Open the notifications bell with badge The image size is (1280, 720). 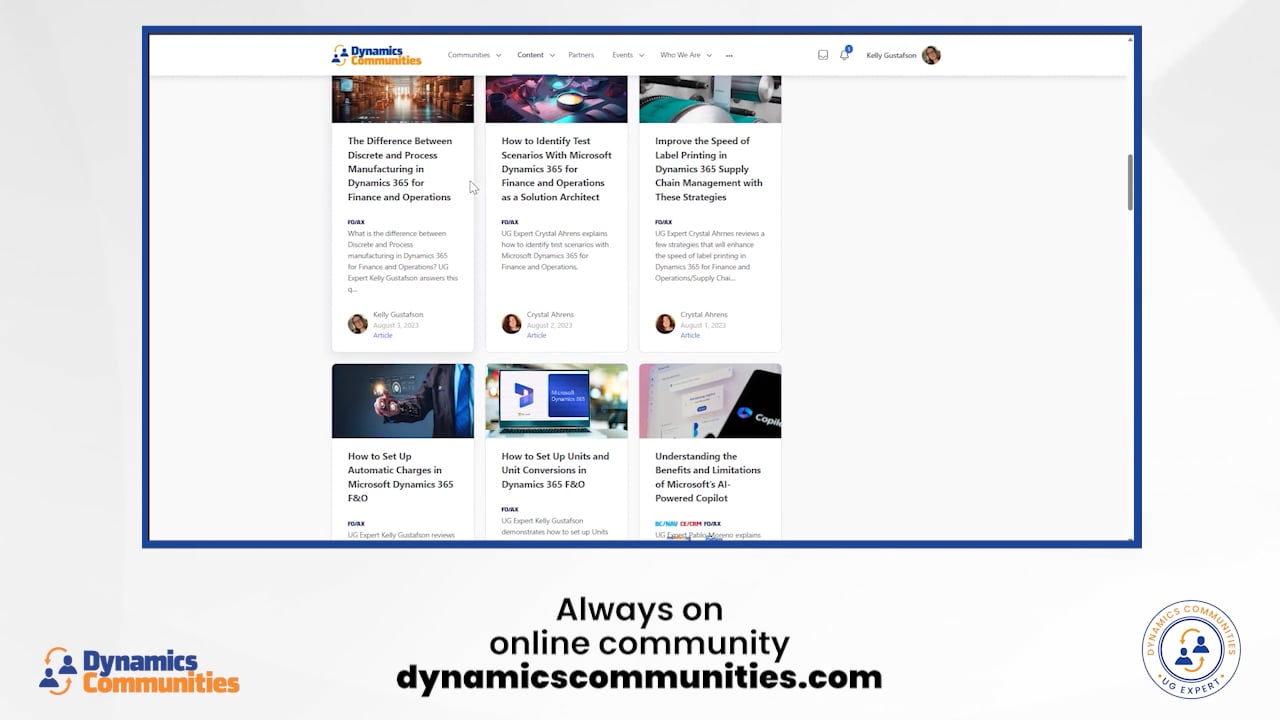[x=844, y=56]
